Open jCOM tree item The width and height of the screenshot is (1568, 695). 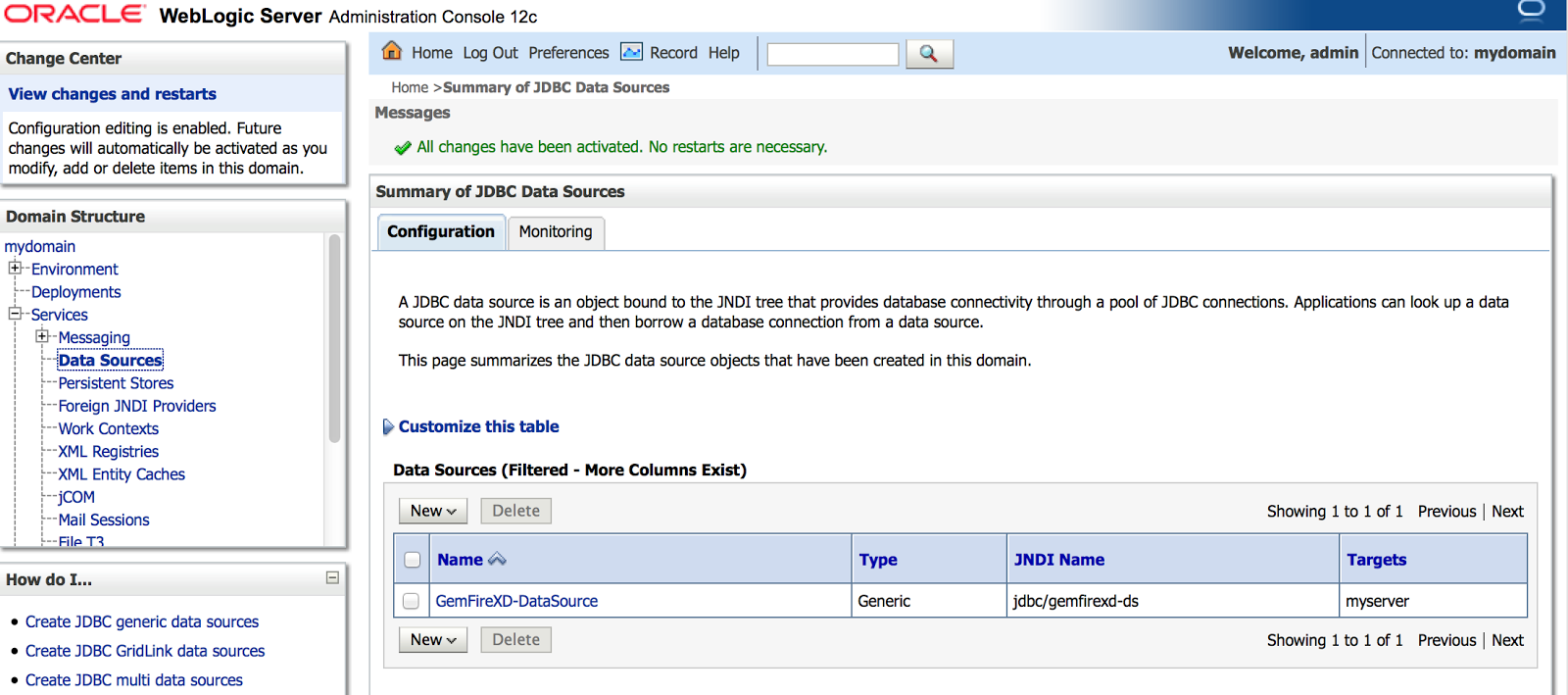pos(76,497)
